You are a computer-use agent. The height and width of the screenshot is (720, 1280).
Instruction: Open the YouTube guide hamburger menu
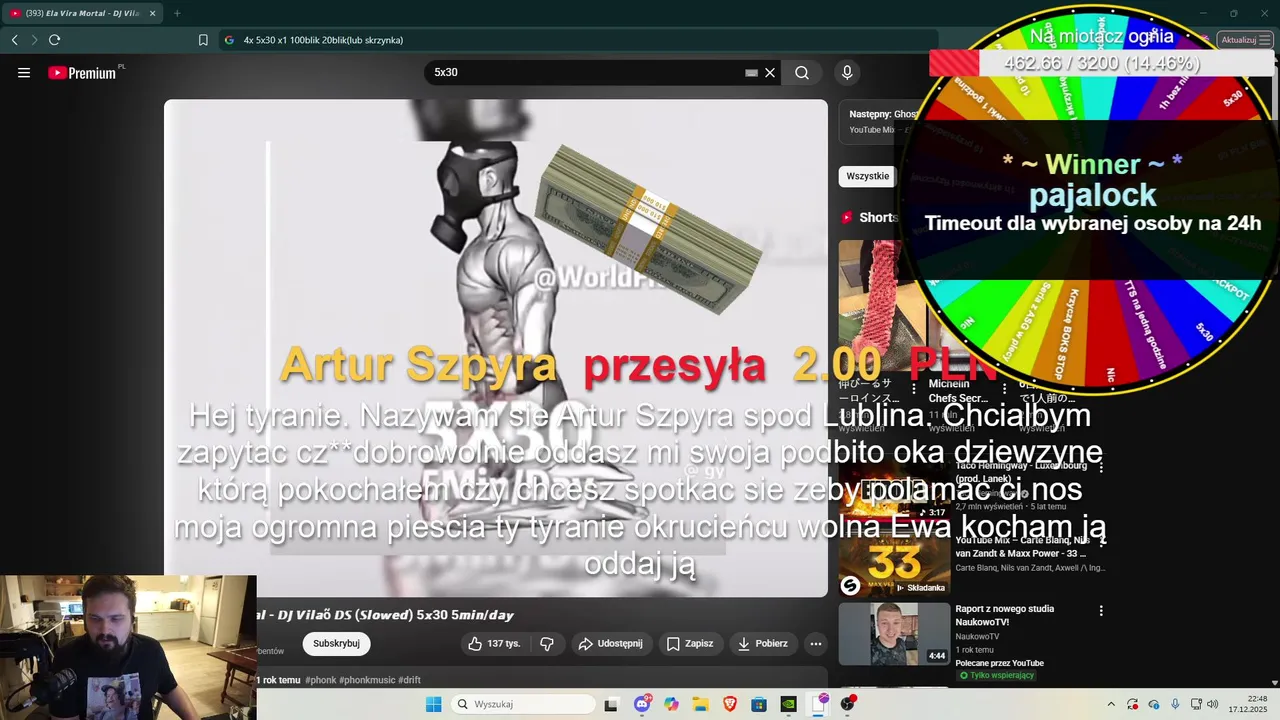(x=24, y=72)
